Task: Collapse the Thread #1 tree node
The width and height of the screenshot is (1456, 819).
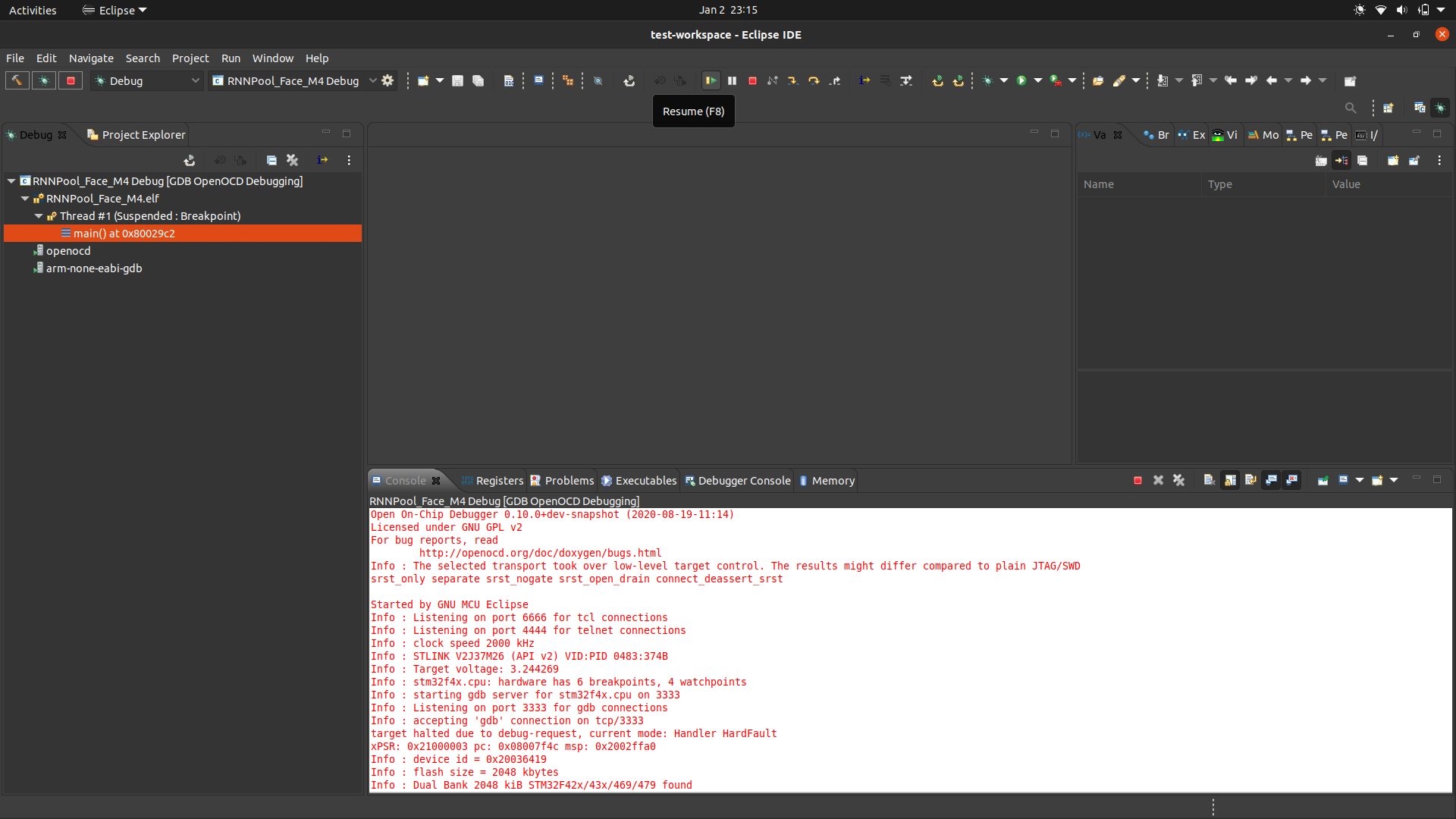Action: [x=39, y=216]
